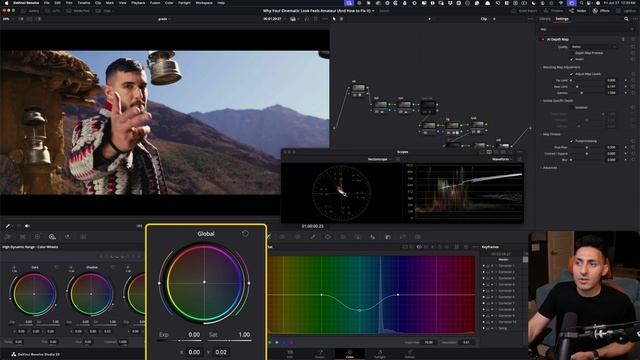Open the Key palette
Image resolution: width=640 pixels, height=360 pixels.
(388, 237)
